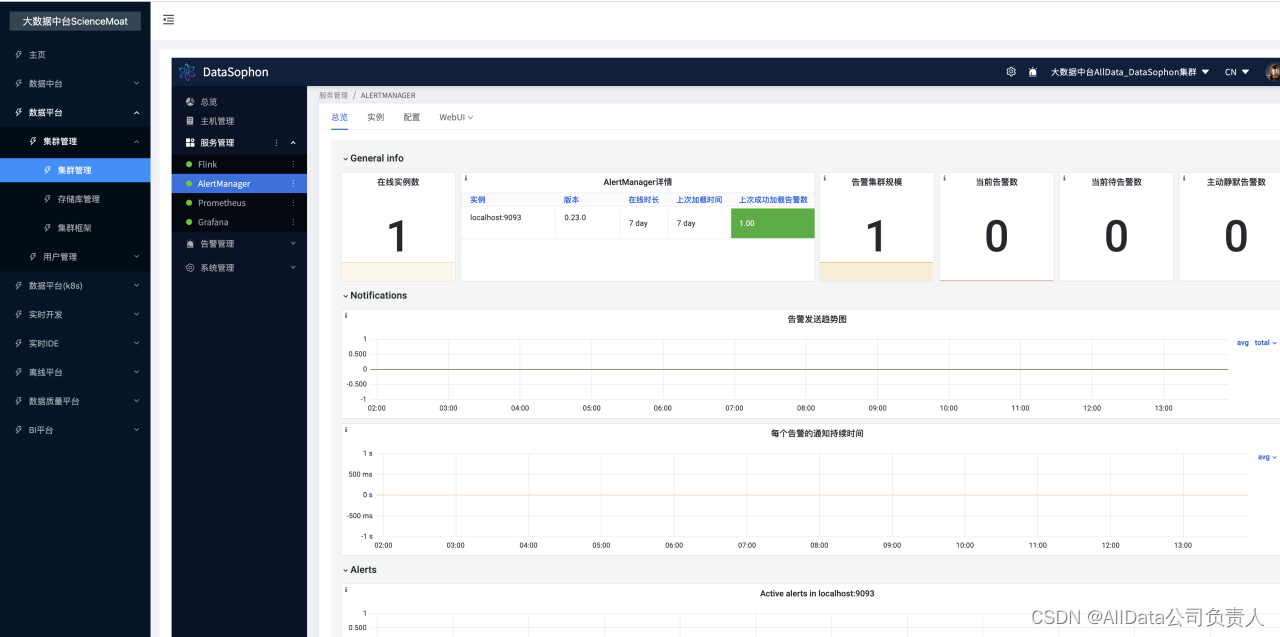
Task: Click the 主机管理 host icon
Action: click(x=190, y=121)
